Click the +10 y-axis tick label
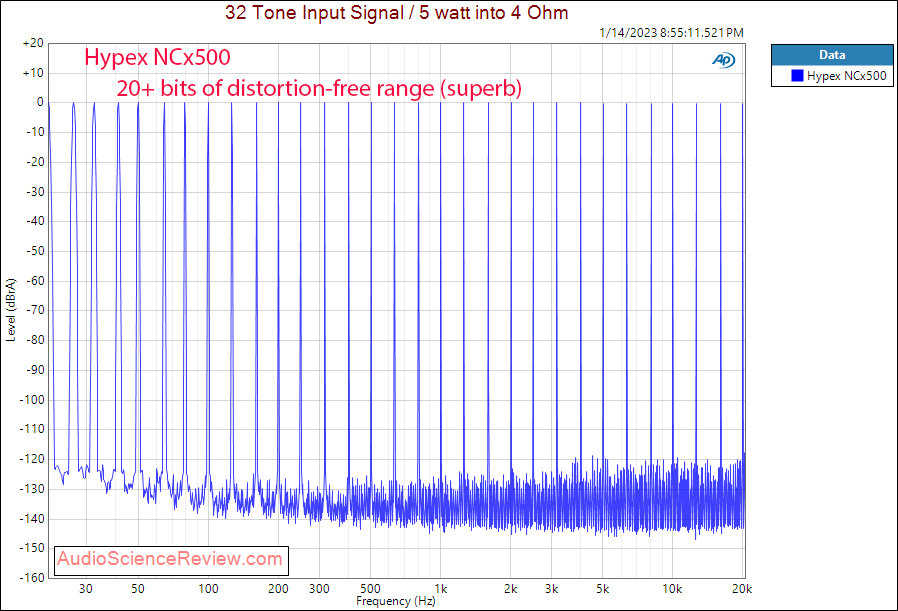Image resolution: width=898 pixels, height=611 pixels. tap(33, 73)
